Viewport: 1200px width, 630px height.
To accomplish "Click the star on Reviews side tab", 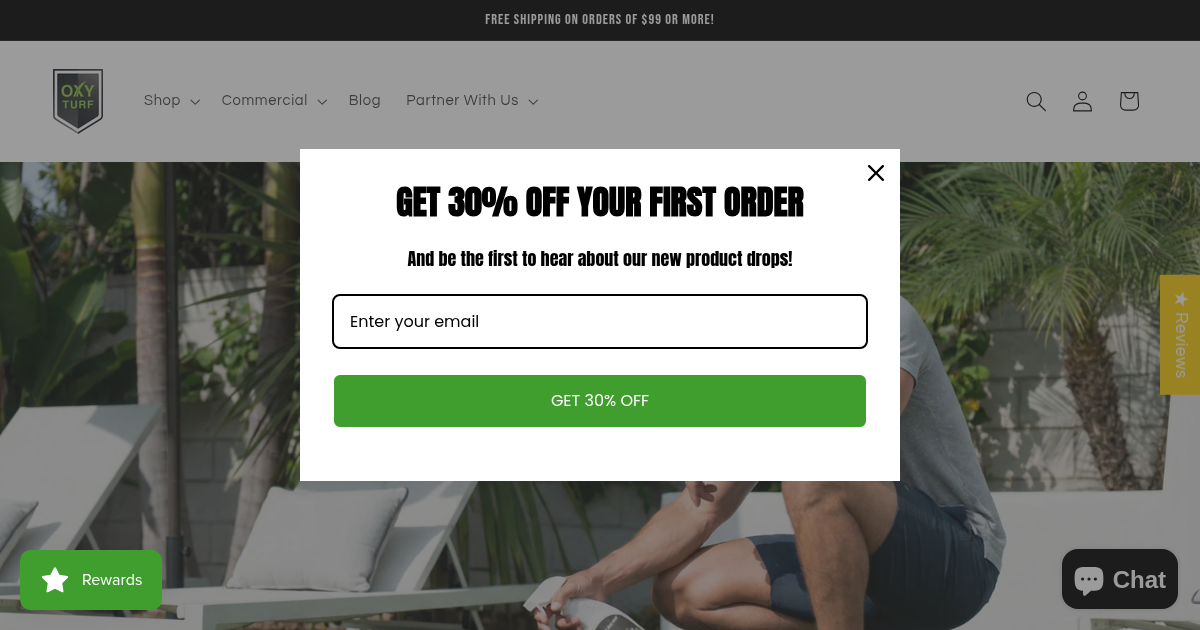I will click(x=1181, y=299).
